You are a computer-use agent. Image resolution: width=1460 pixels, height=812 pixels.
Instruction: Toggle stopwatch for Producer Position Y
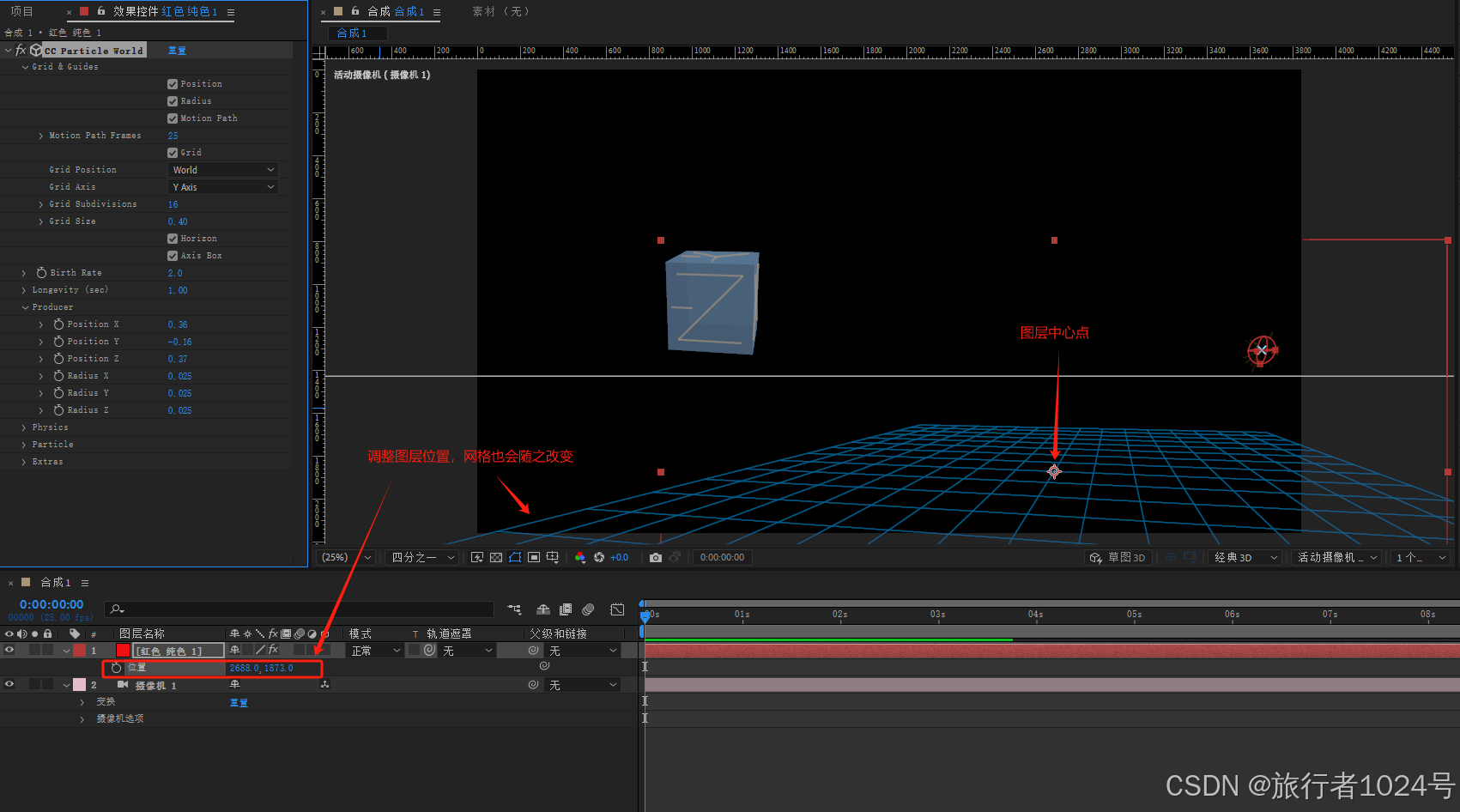click(58, 342)
